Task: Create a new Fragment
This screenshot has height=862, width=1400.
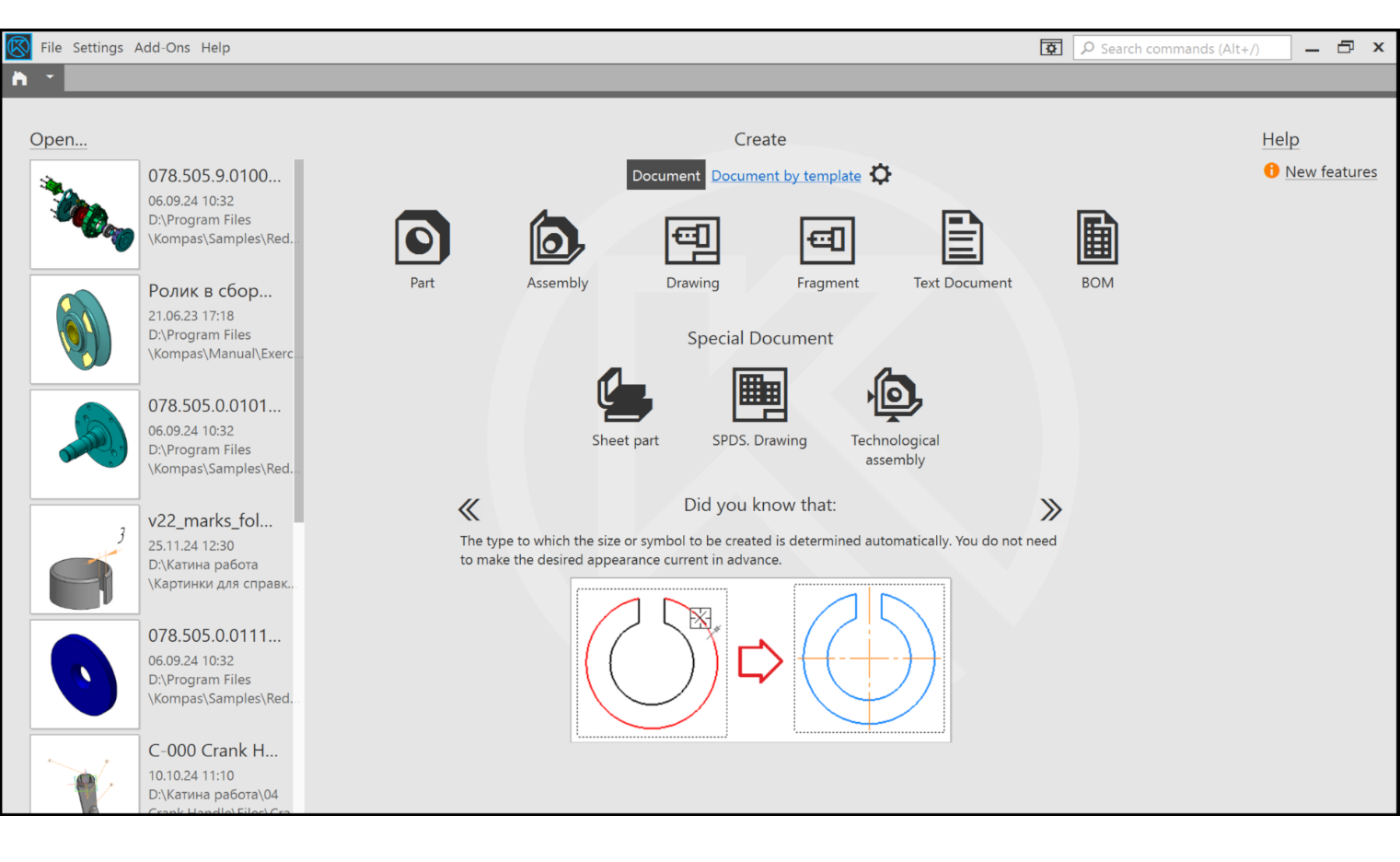Action: click(x=827, y=239)
